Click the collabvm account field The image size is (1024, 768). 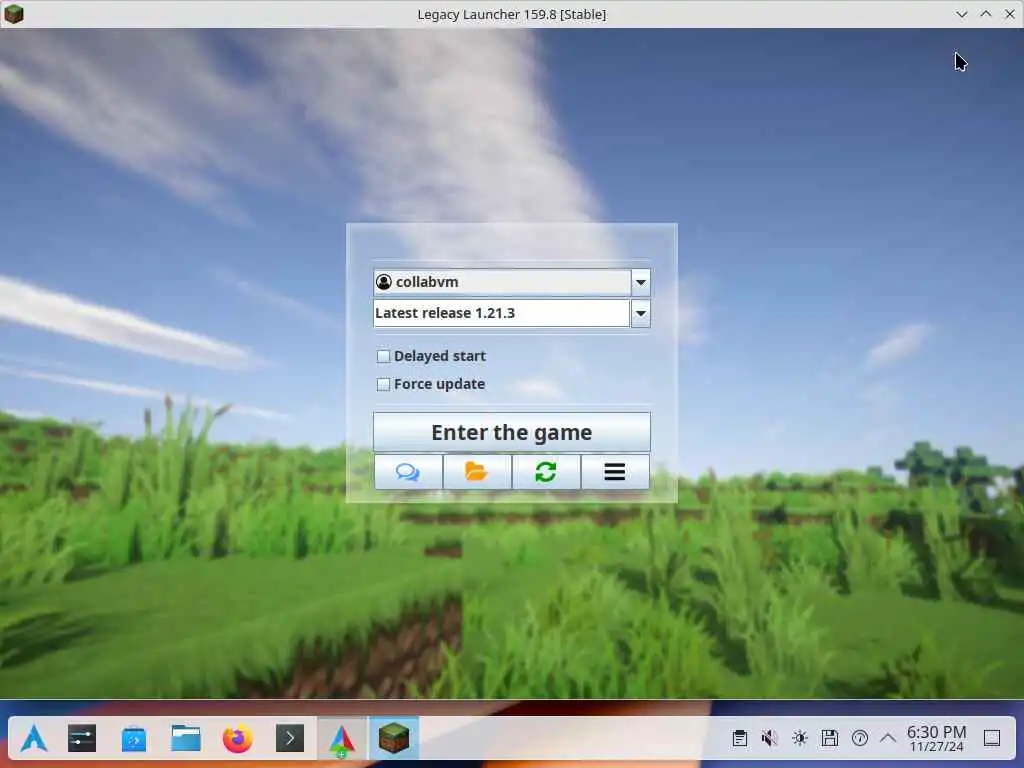coord(502,282)
